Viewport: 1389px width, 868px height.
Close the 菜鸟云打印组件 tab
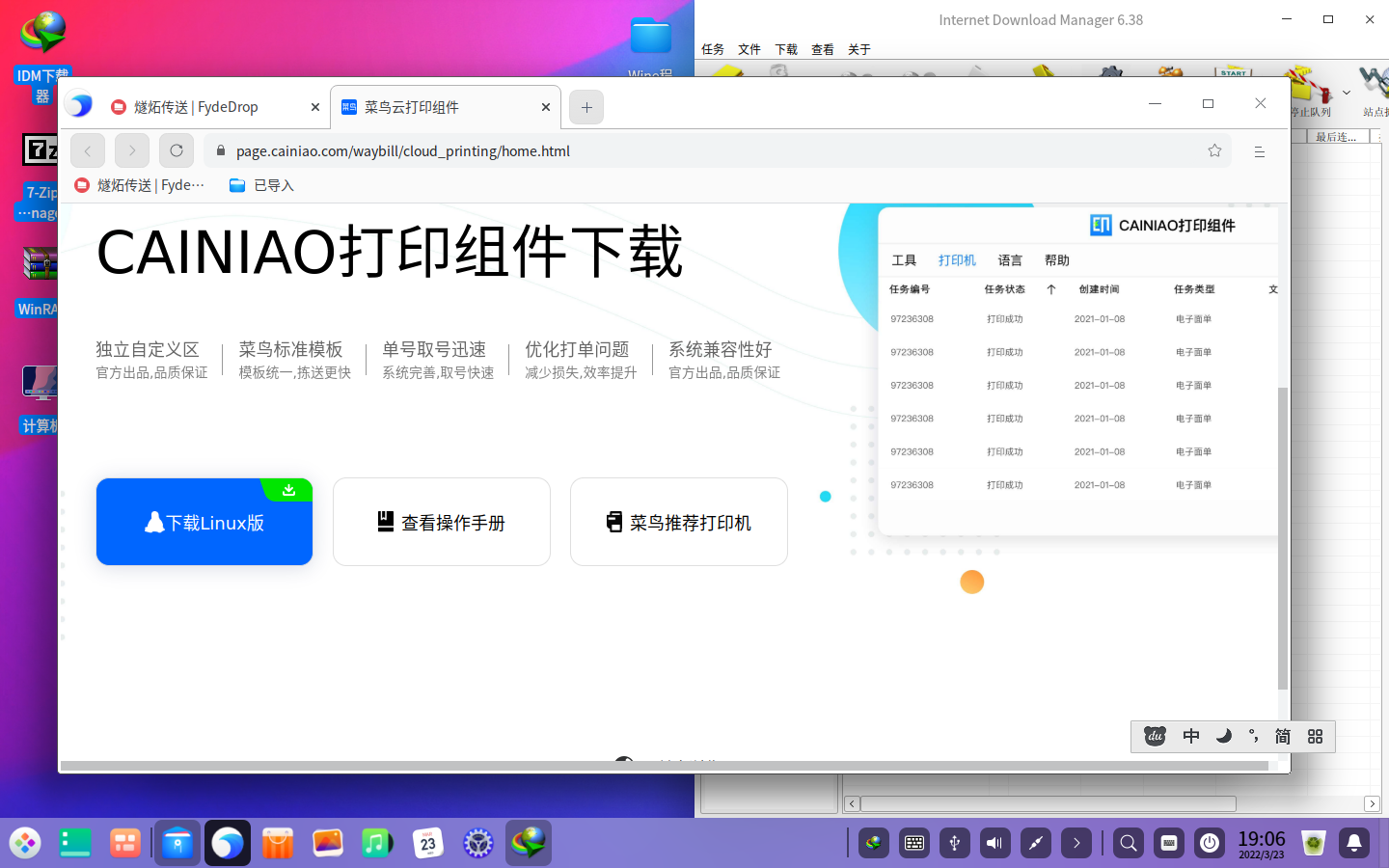pyautogui.click(x=545, y=107)
